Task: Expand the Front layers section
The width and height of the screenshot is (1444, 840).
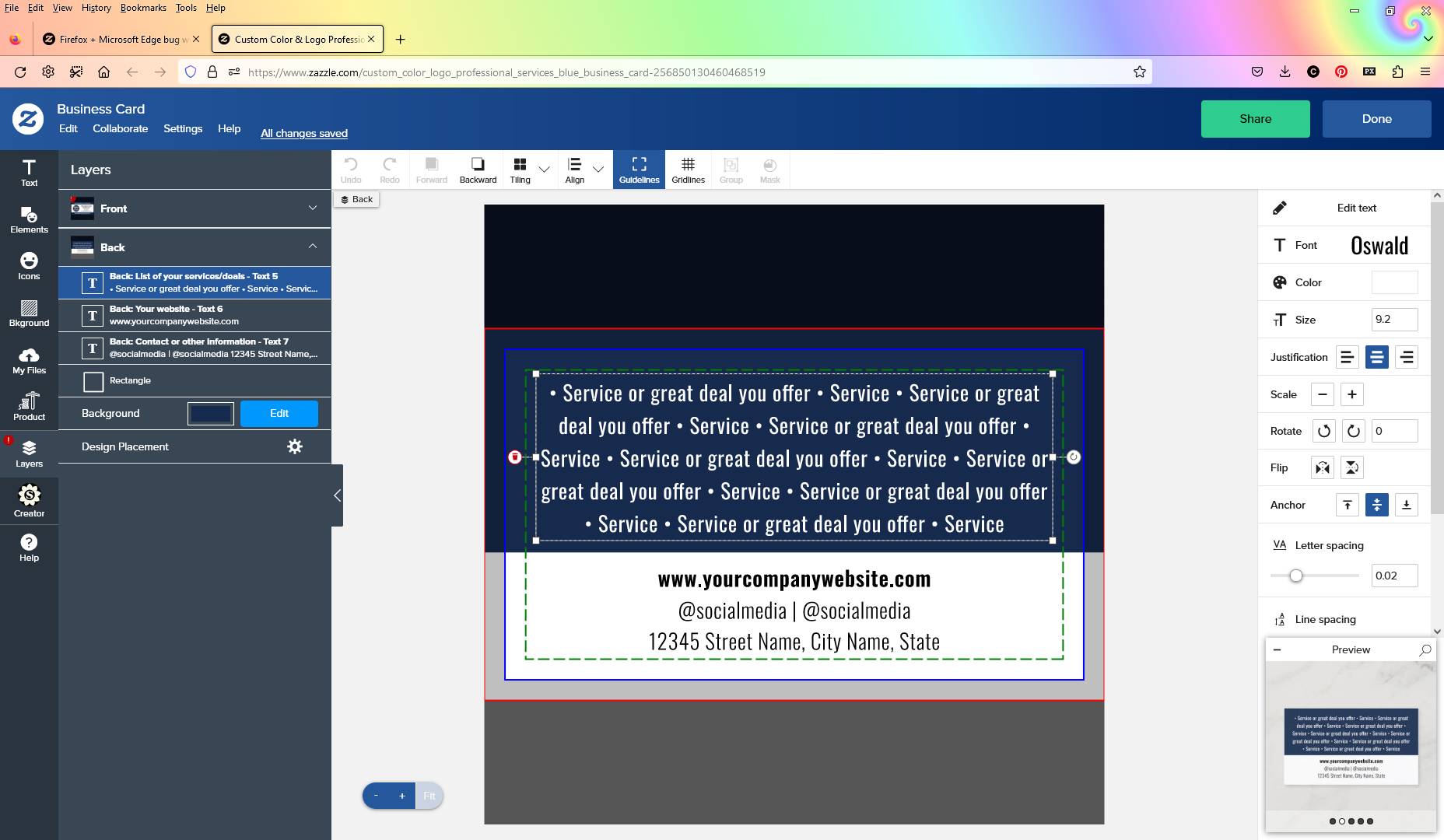Action: pos(313,208)
